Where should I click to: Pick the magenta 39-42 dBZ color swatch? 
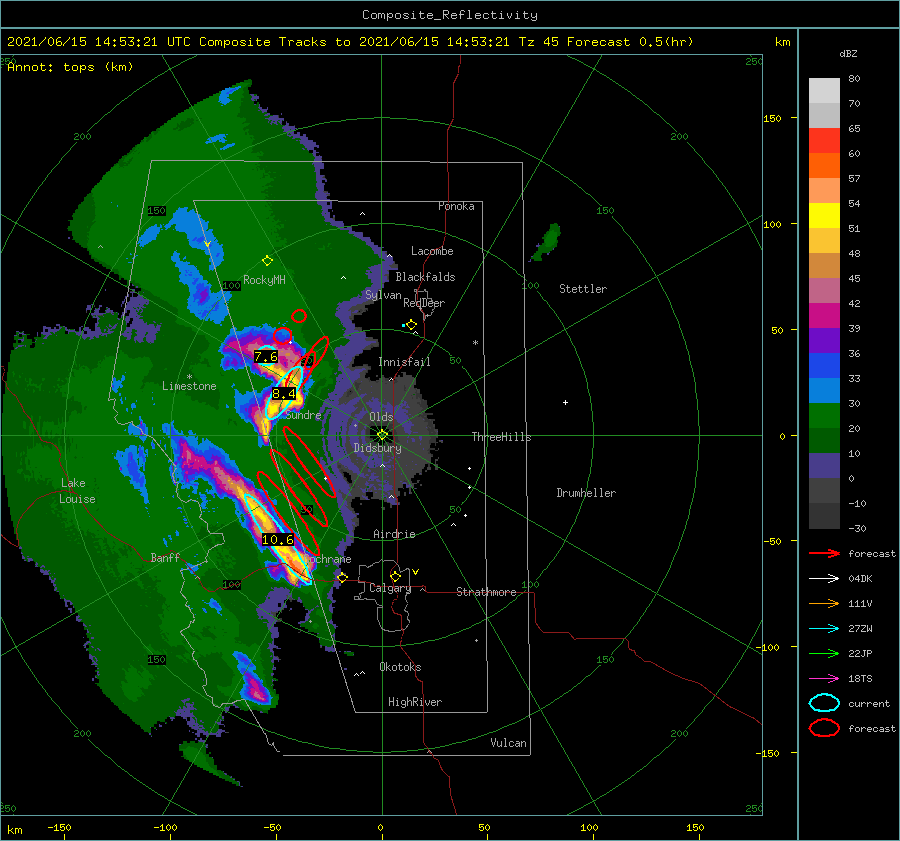pos(824,316)
